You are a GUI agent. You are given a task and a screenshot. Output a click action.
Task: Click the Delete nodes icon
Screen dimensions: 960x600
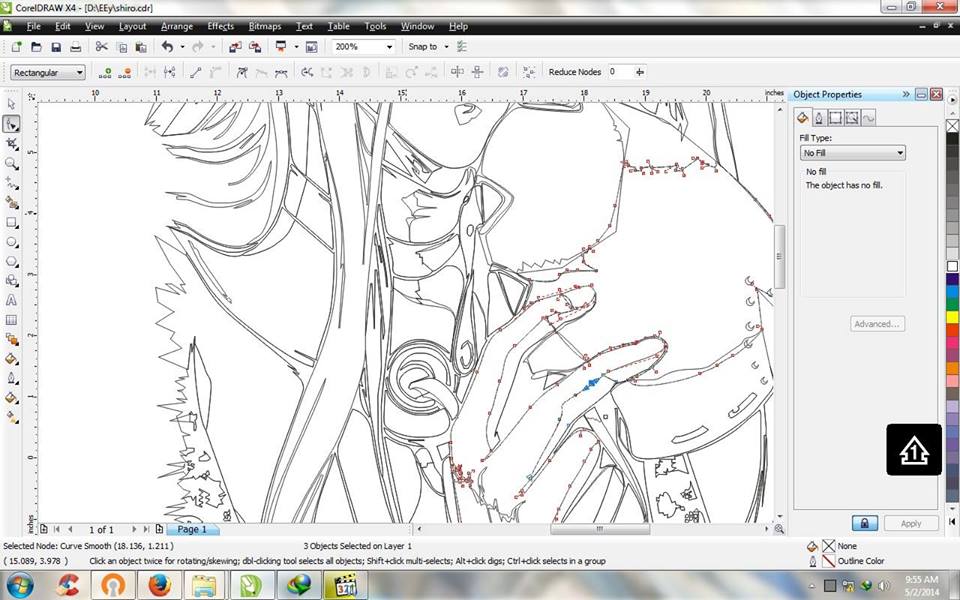(x=125, y=72)
